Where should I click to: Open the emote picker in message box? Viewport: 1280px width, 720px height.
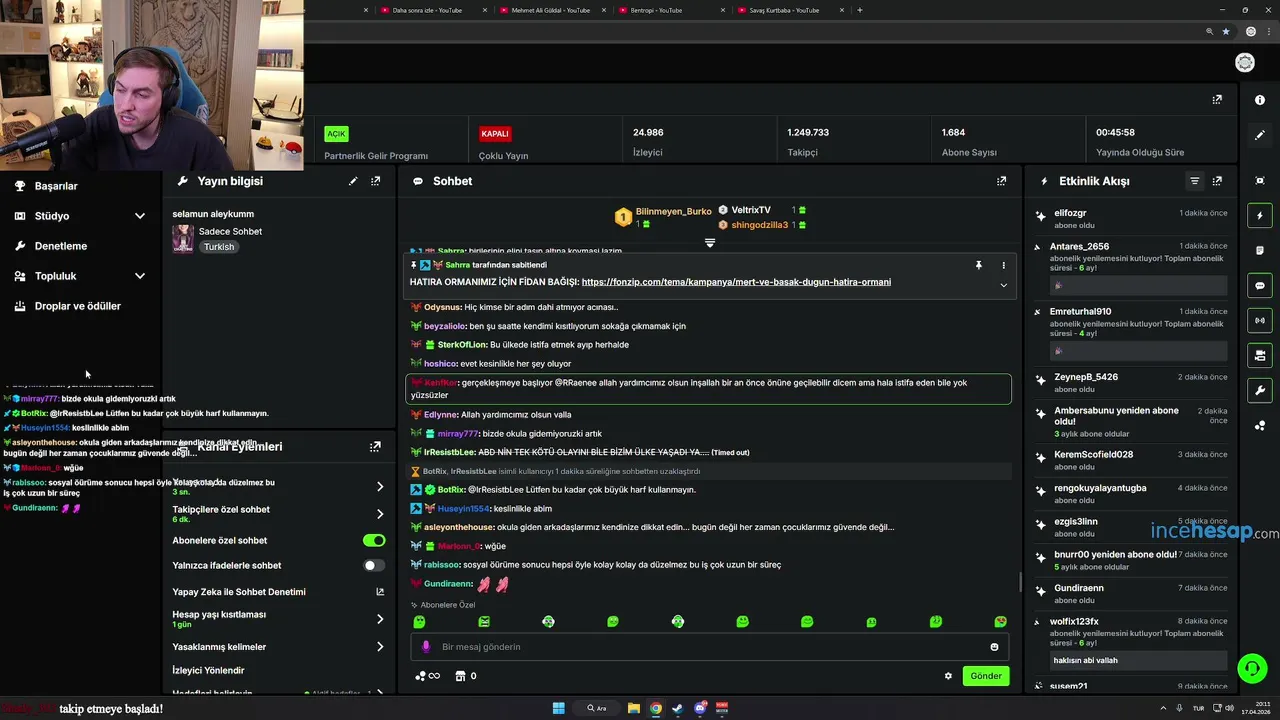pos(994,647)
